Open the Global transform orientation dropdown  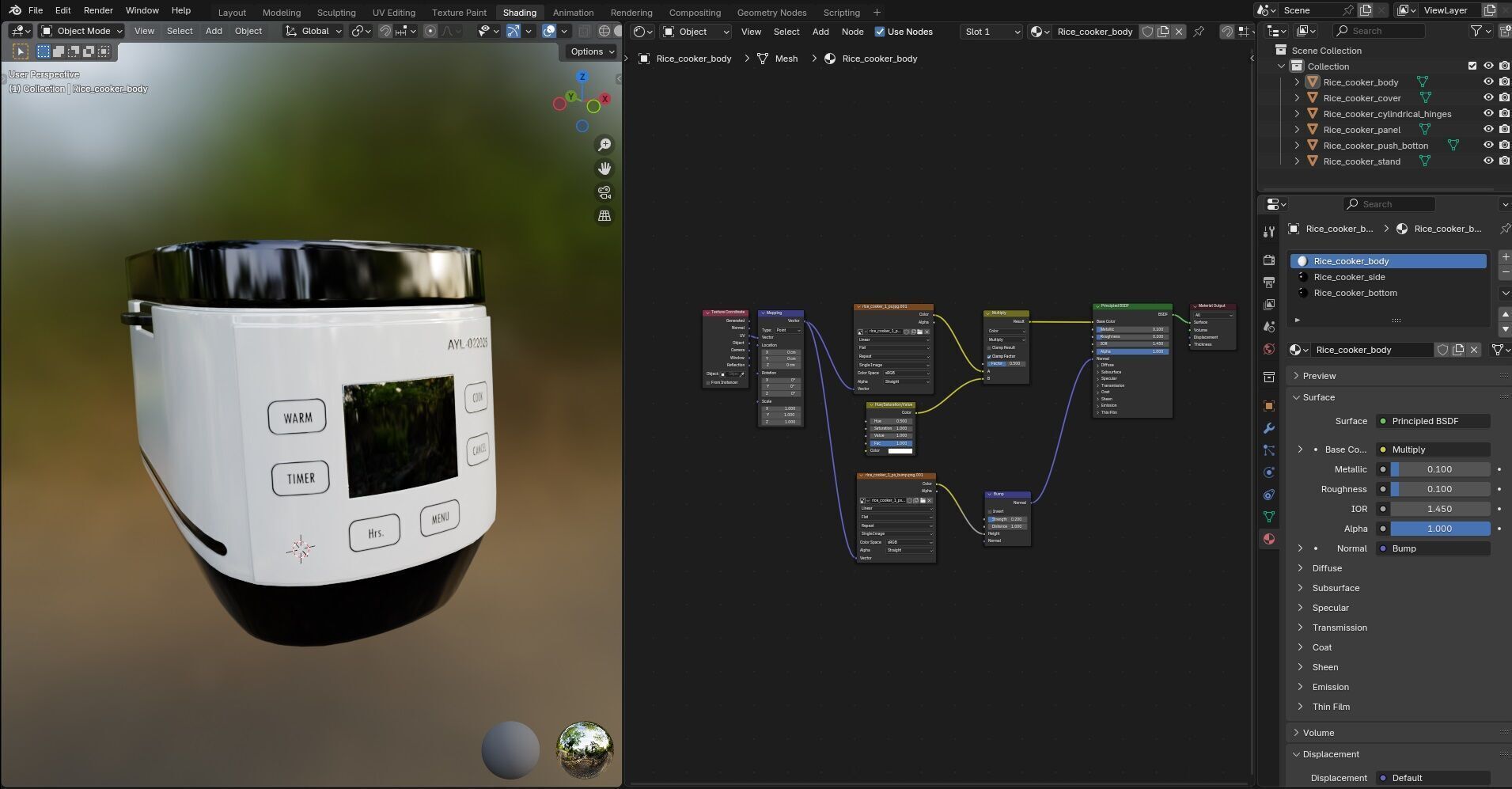[314, 31]
